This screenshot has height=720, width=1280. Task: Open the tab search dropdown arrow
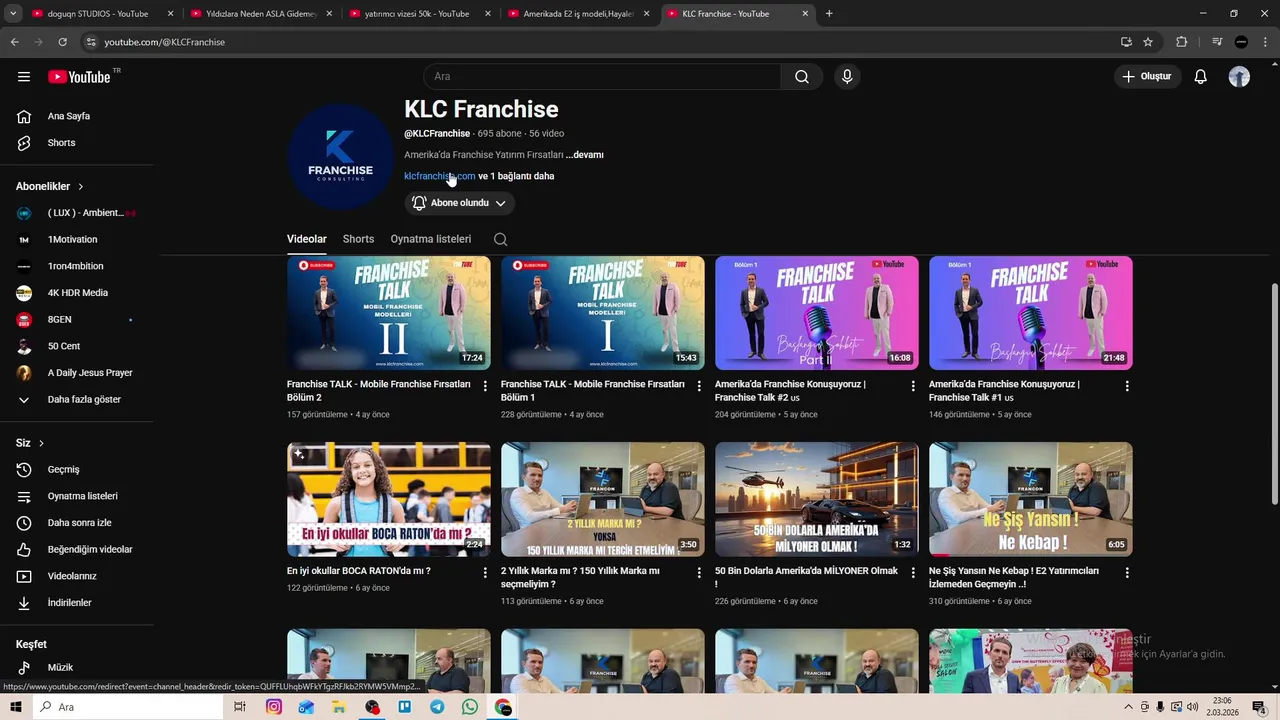click(x=13, y=14)
